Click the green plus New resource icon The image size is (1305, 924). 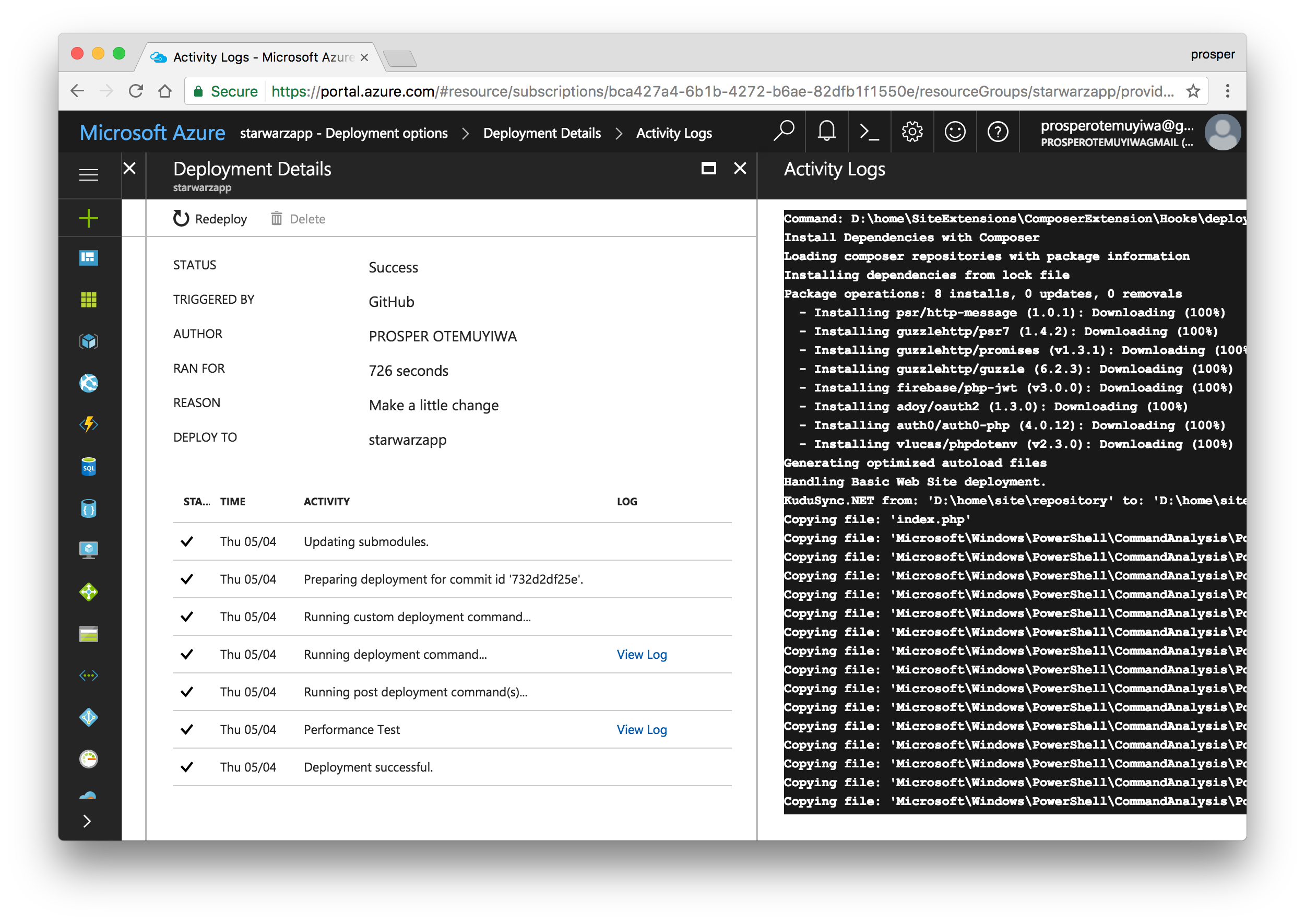(88, 218)
